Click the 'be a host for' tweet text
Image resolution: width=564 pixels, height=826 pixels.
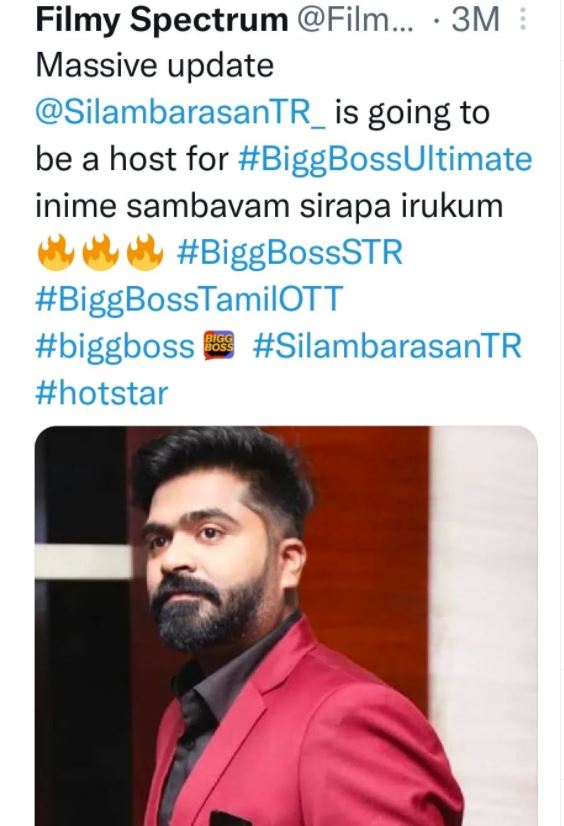click(x=132, y=159)
